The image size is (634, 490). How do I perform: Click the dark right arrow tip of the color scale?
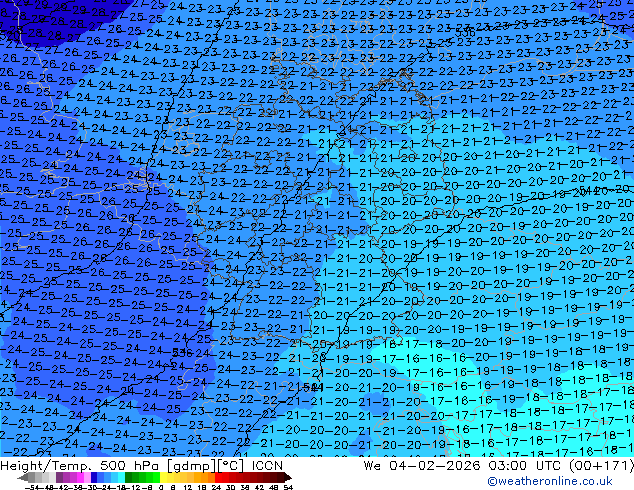coord(288,477)
